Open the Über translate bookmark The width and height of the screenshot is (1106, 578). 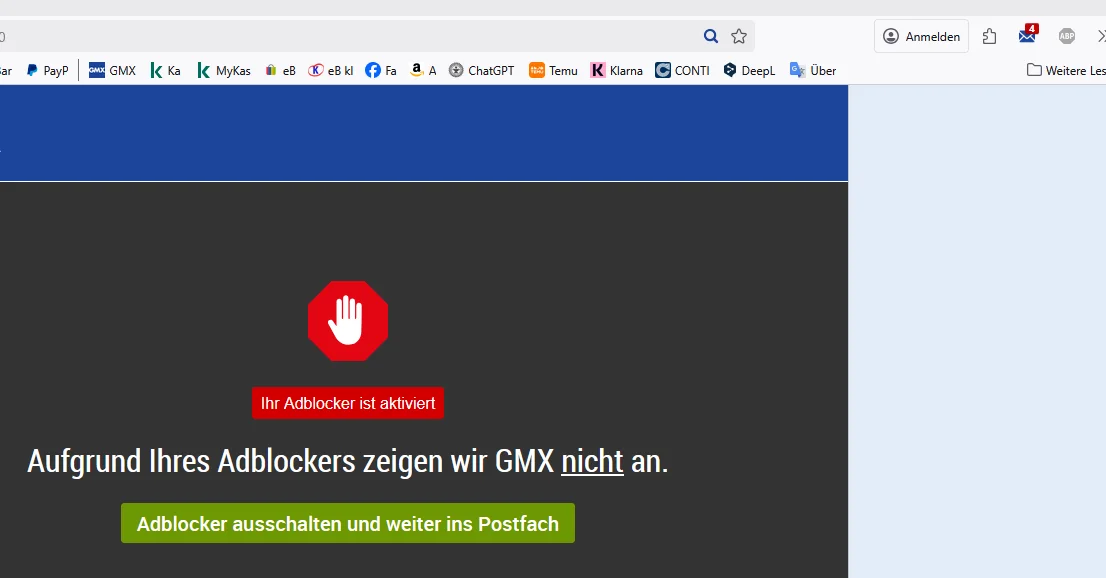pos(813,71)
